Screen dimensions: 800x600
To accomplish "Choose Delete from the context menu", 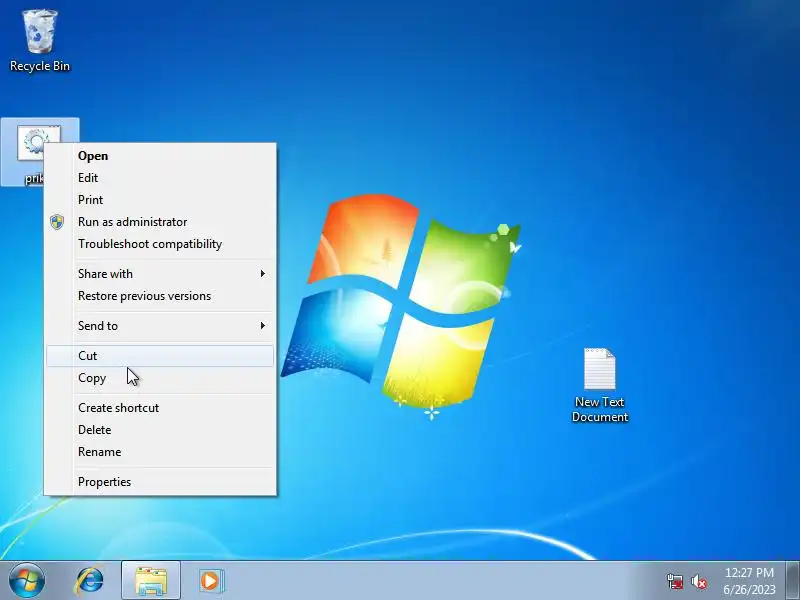I will tap(160, 430).
